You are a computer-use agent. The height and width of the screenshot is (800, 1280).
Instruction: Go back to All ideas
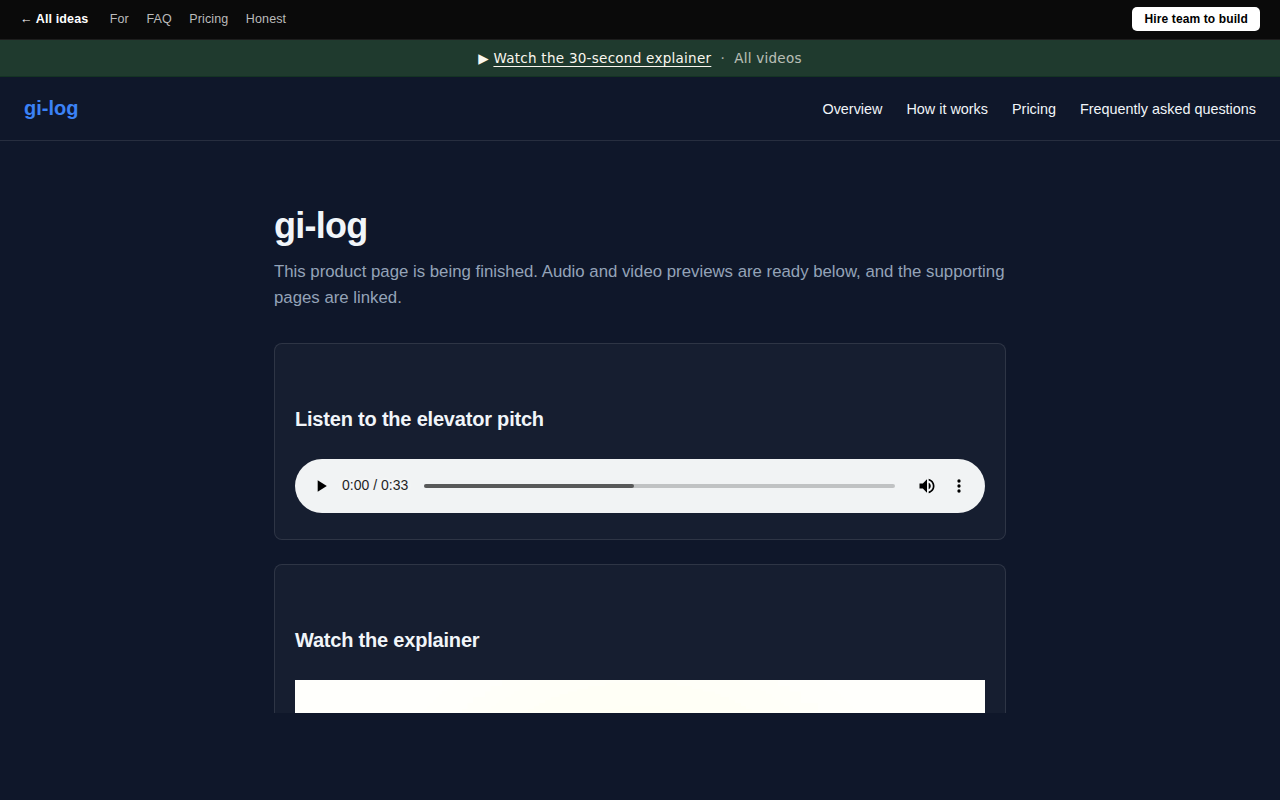(x=54, y=19)
